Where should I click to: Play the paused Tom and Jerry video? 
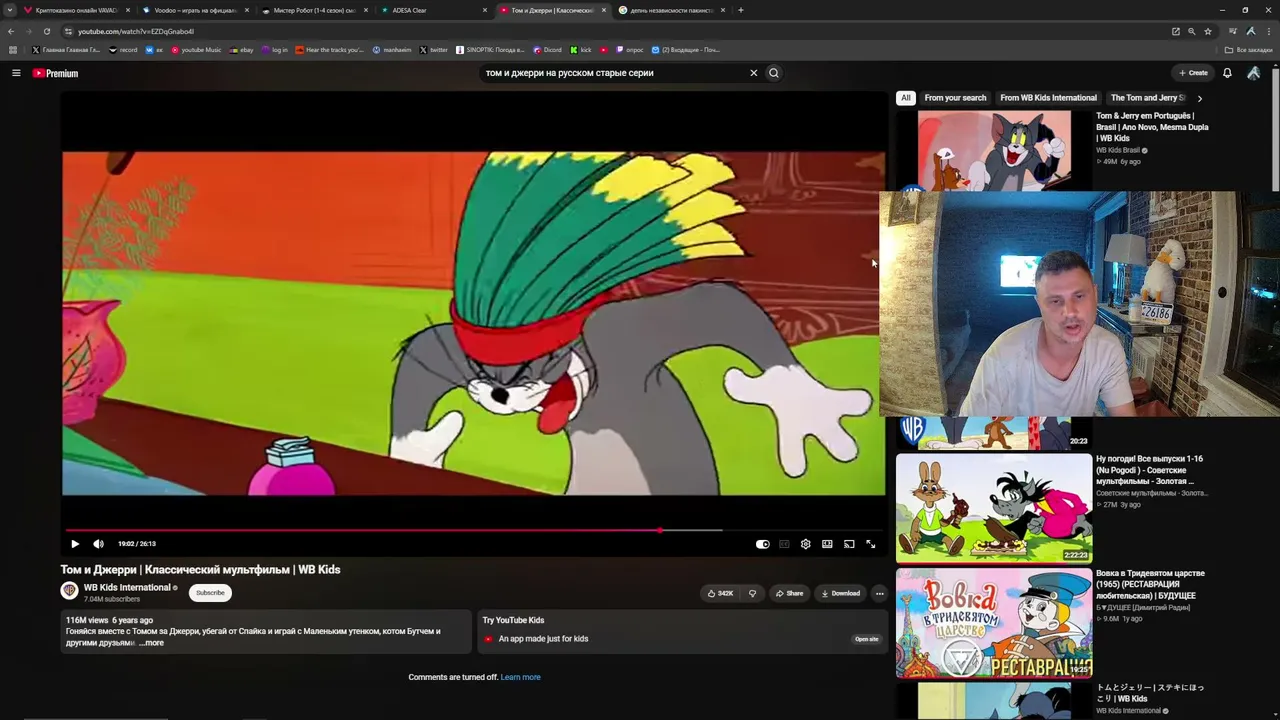click(75, 544)
